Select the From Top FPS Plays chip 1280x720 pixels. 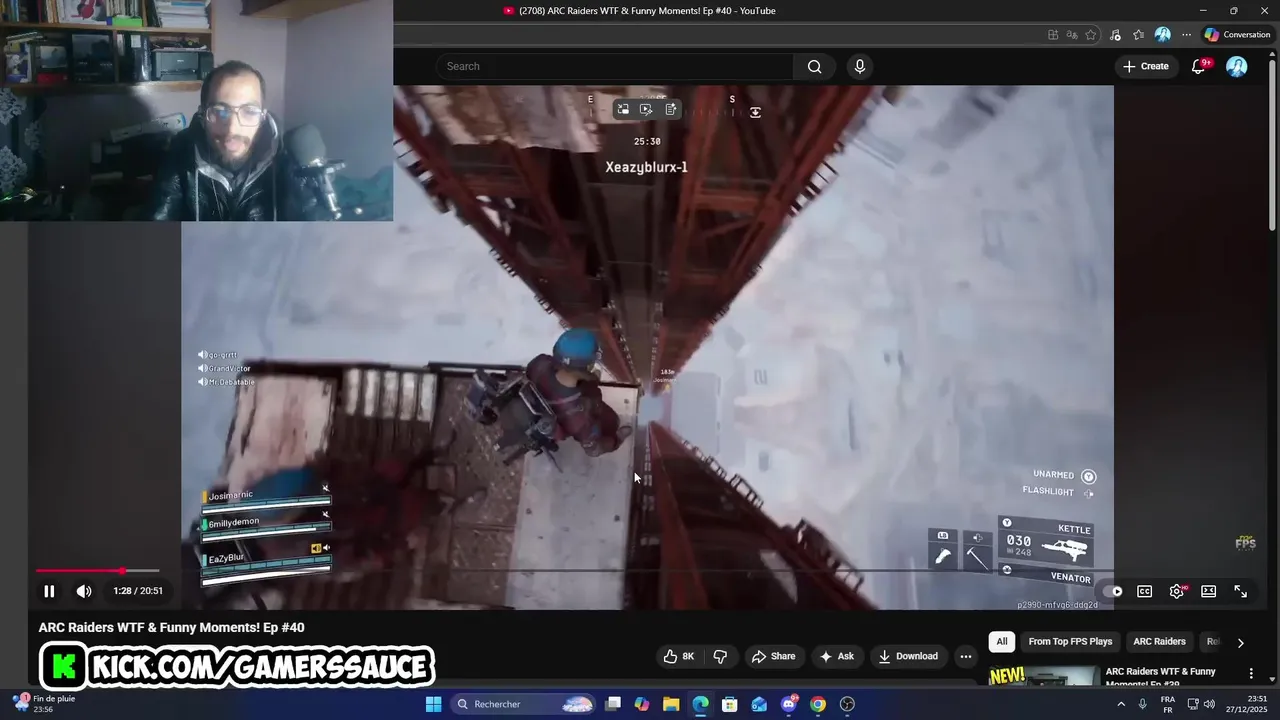tap(1070, 642)
